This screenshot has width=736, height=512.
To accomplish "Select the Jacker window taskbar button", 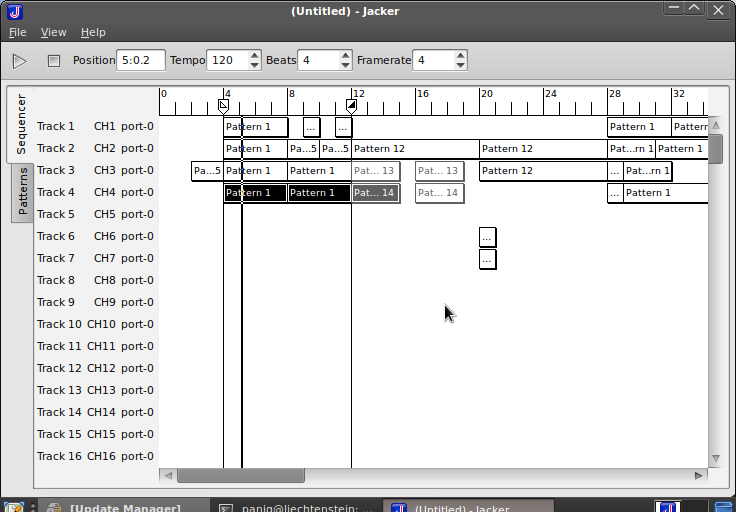I will point(468,507).
